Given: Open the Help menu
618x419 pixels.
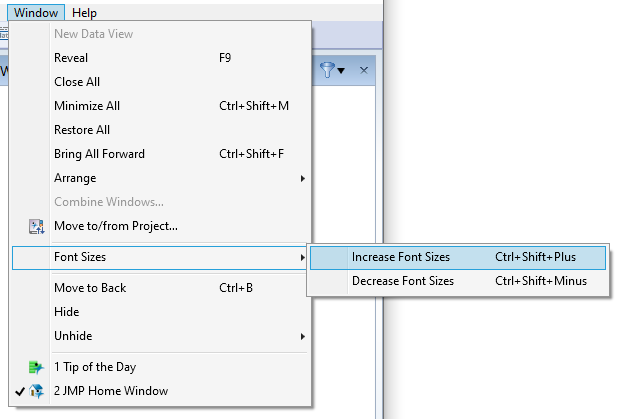Looking at the screenshot, I should coord(85,13).
